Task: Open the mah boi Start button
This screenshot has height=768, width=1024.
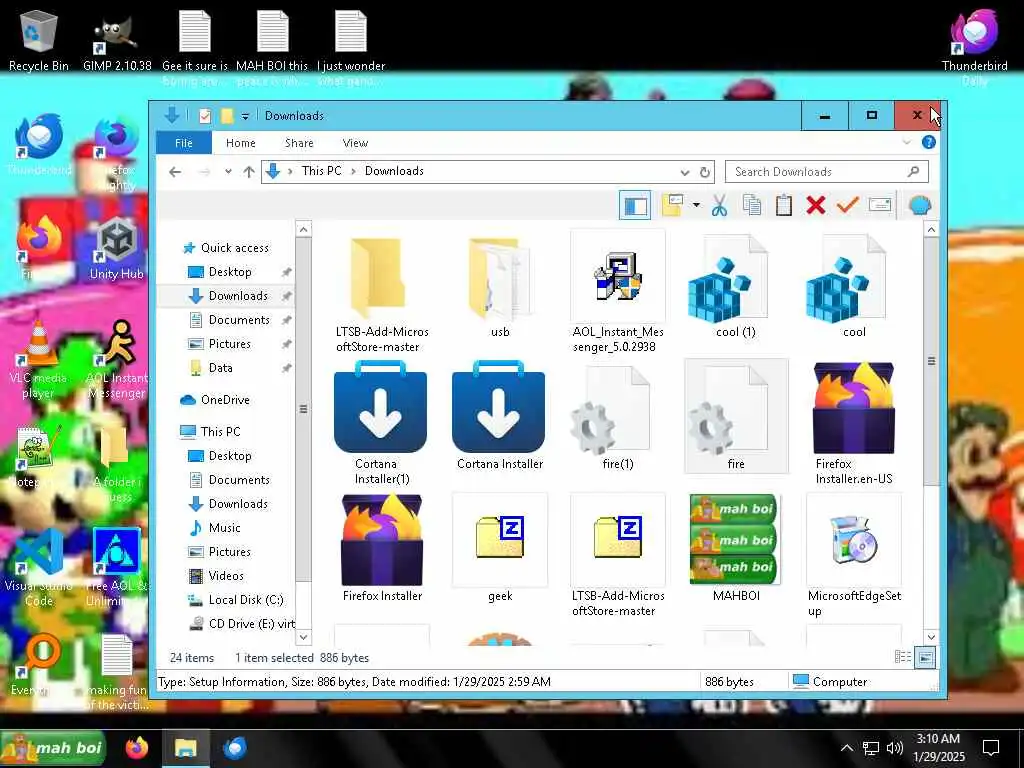Action: click(x=53, y=748)
